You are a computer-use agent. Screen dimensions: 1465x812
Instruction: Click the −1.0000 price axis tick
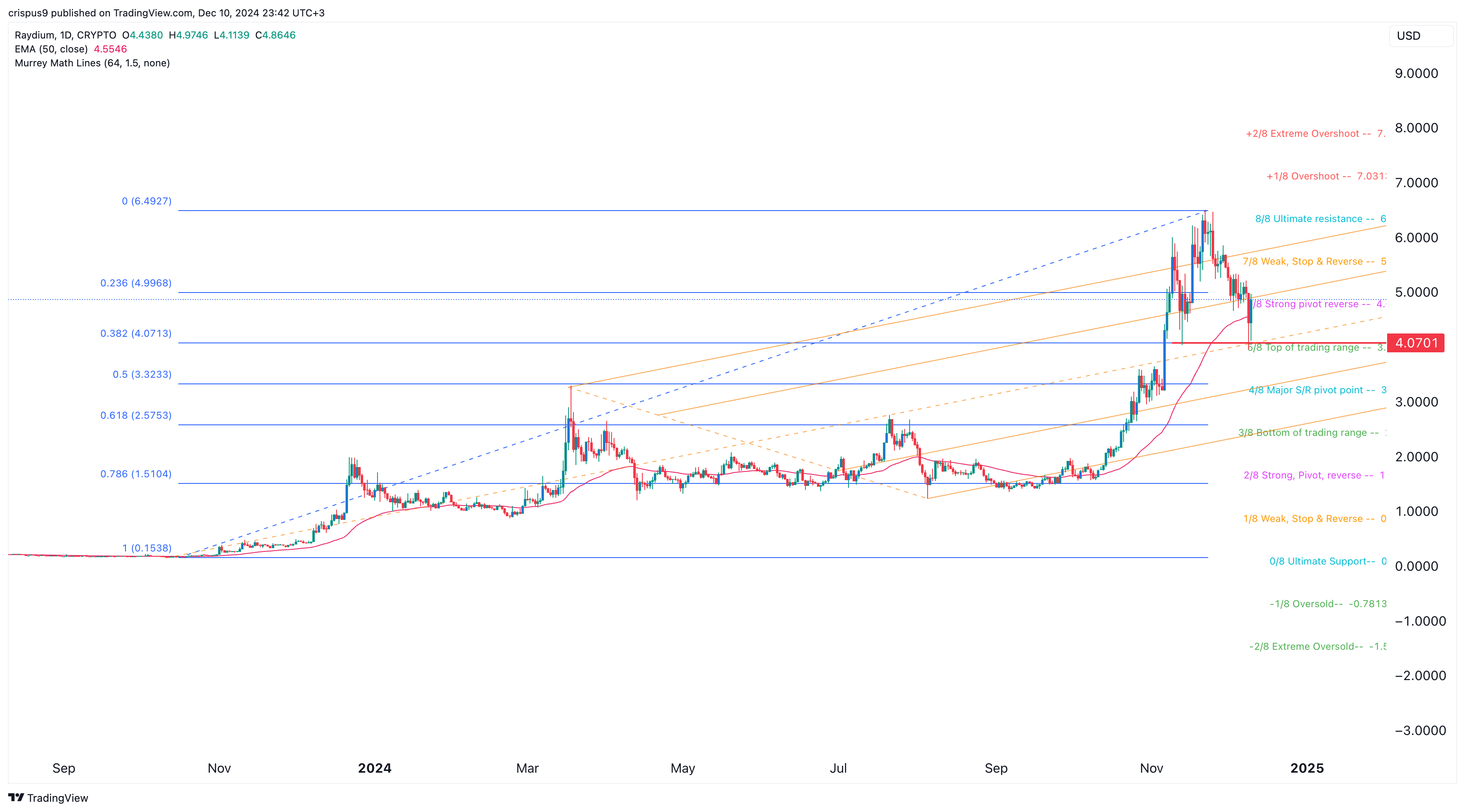click(x=1420, y=621)
